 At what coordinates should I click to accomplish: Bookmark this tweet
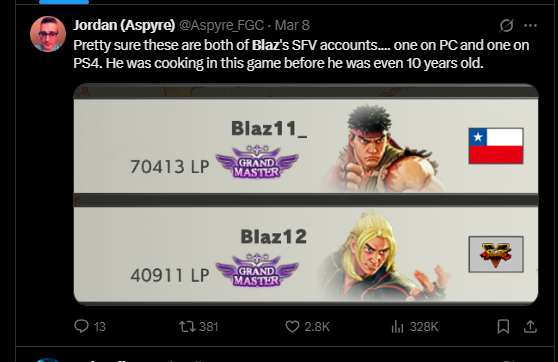pos(503,326)
